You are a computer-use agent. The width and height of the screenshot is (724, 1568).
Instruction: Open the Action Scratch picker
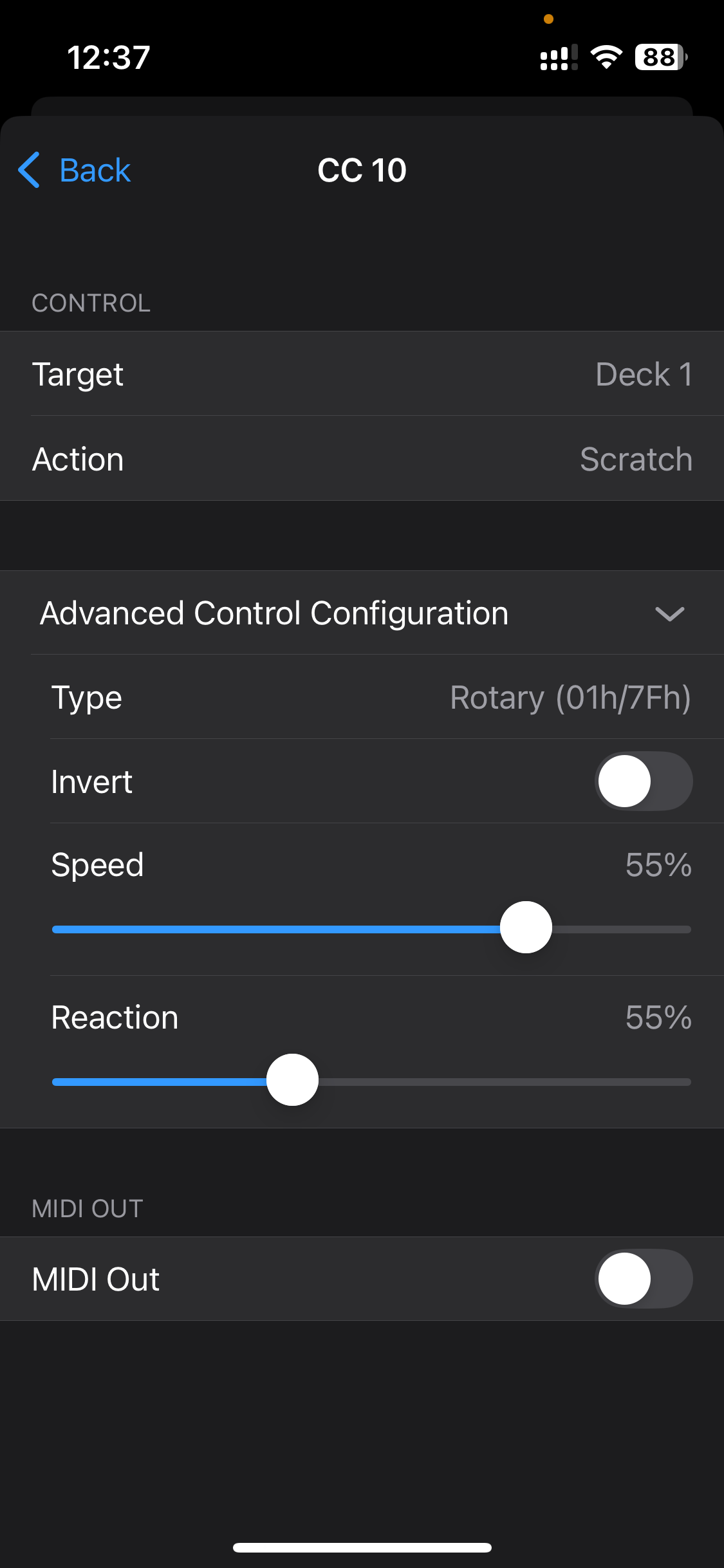click(636, 459)
